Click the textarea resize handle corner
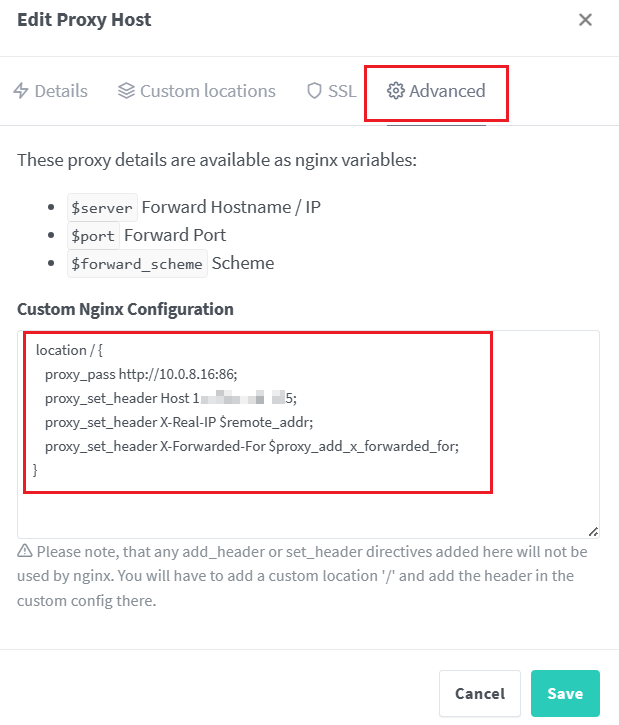Image resolution: width=619 pixels, height=725 pixels. (x=593, y=531)
